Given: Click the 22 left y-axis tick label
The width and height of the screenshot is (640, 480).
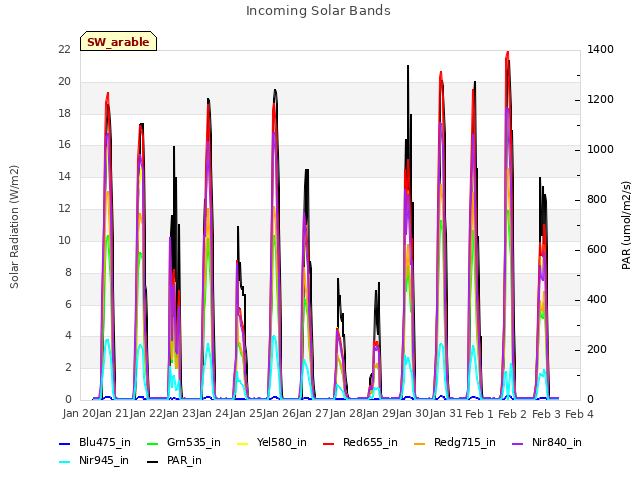Looking at the screenshot, I should (64, 49).
